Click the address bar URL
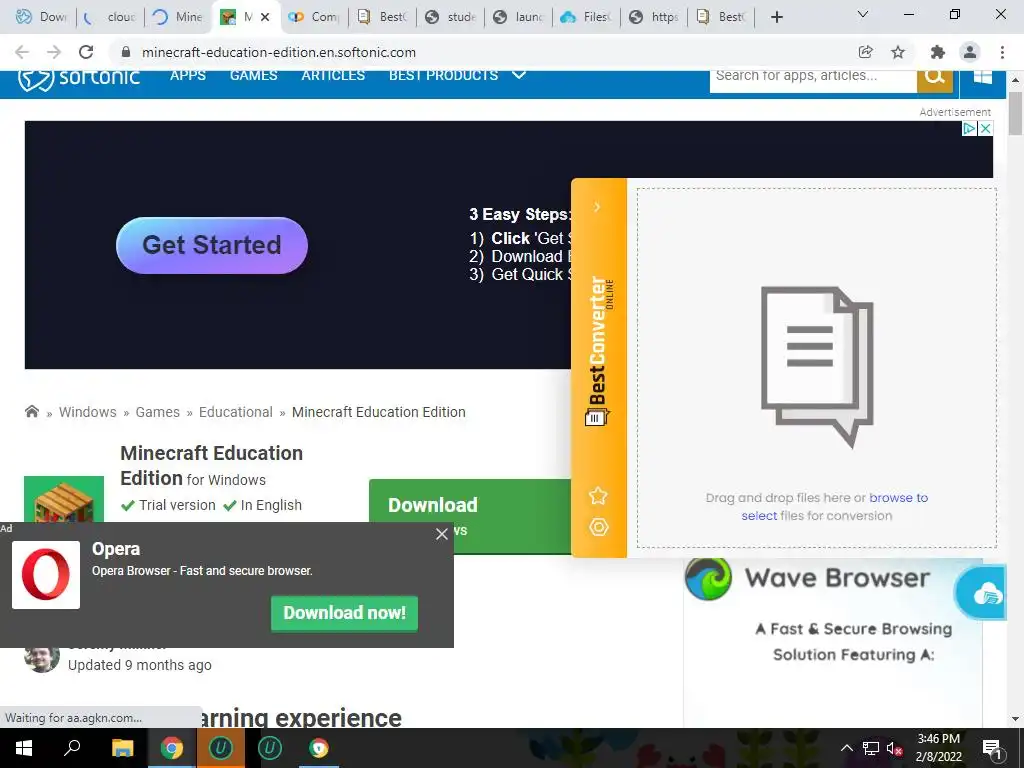The image size is (1024, 768). pyautogui.click(x=279, y=52)
